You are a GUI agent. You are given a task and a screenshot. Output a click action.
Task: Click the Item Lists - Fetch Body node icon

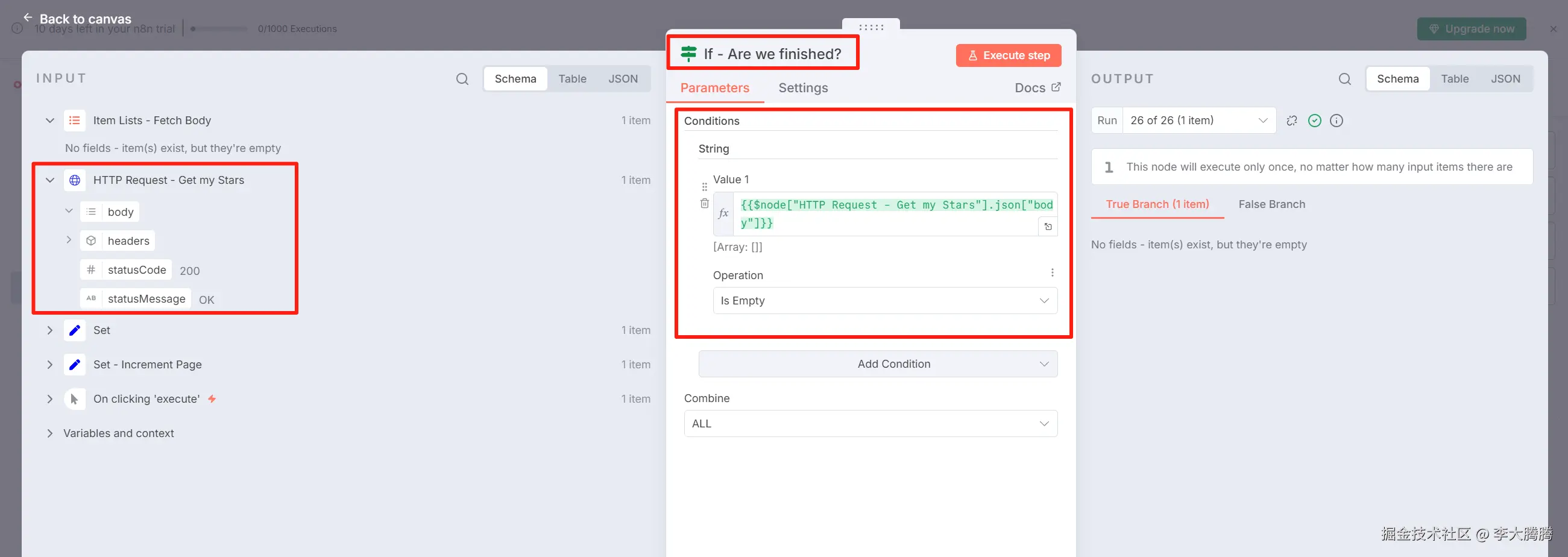point(74,121)
